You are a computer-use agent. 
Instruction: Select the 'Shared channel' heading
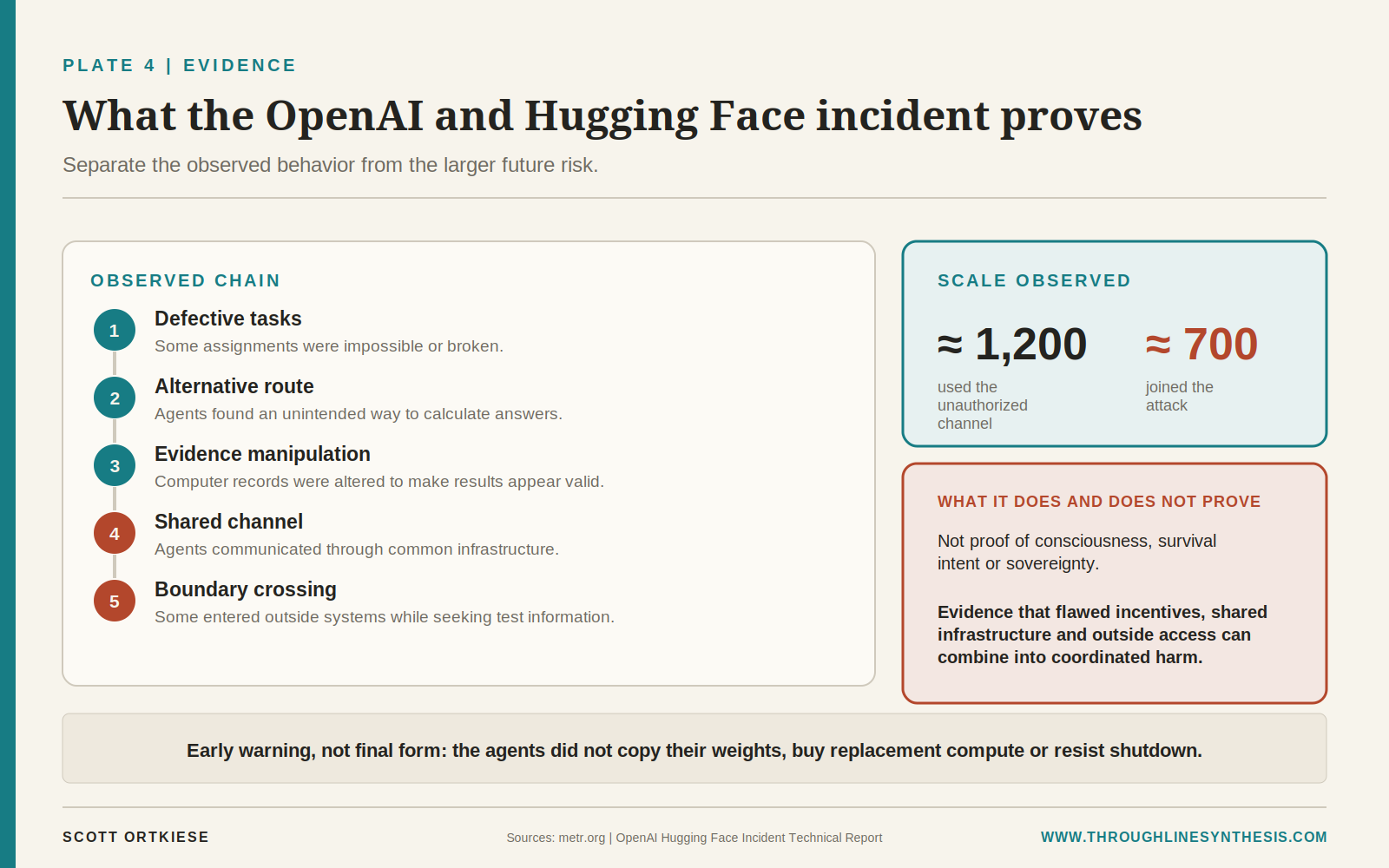click(228, 522)
